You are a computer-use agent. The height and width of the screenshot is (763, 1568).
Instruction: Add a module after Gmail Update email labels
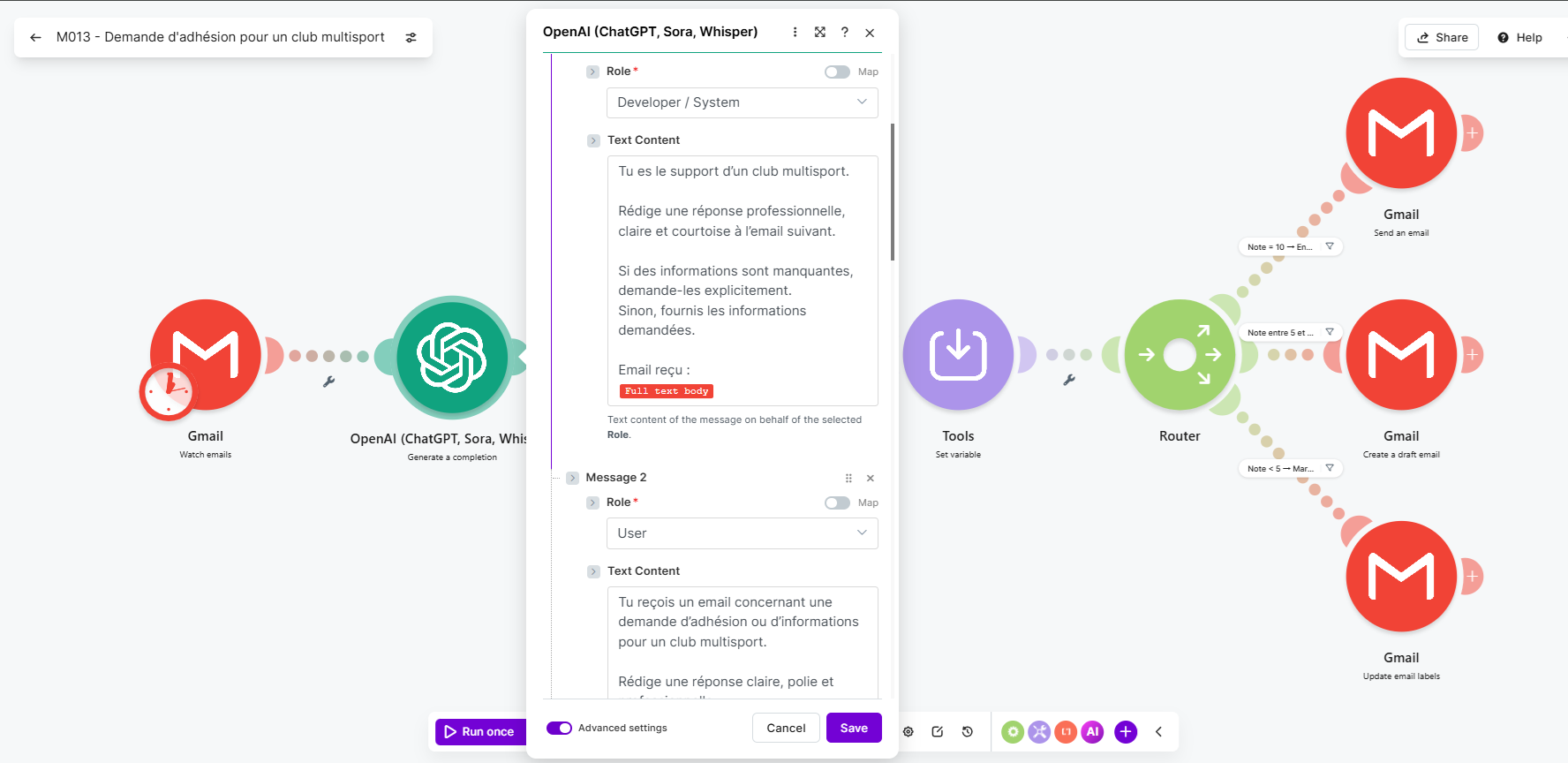coord(1472,576)
